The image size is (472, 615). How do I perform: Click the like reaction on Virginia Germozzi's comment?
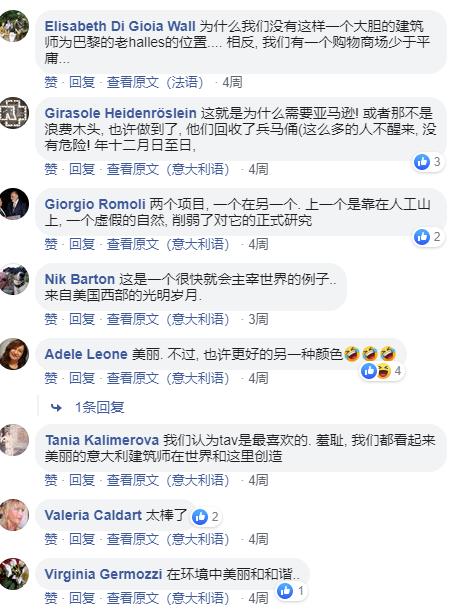285,591
